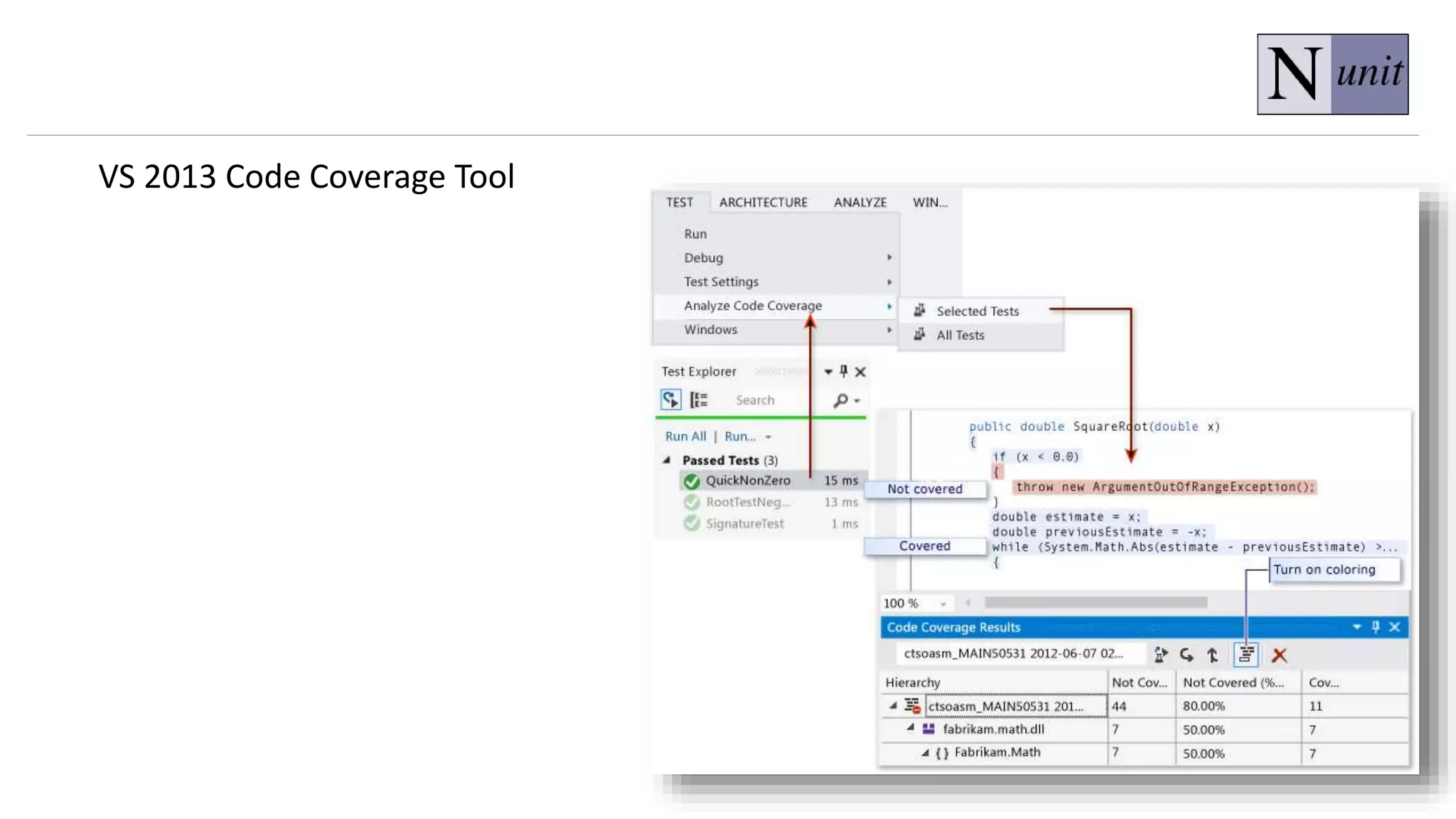
Task: Expand Debug submenu arrow
Action: point(889,257)
